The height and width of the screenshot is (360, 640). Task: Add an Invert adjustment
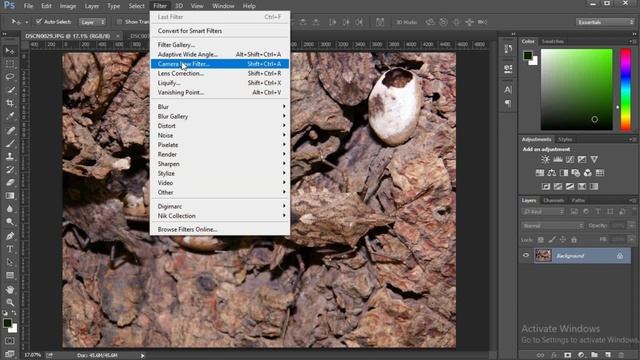(546, 187)
